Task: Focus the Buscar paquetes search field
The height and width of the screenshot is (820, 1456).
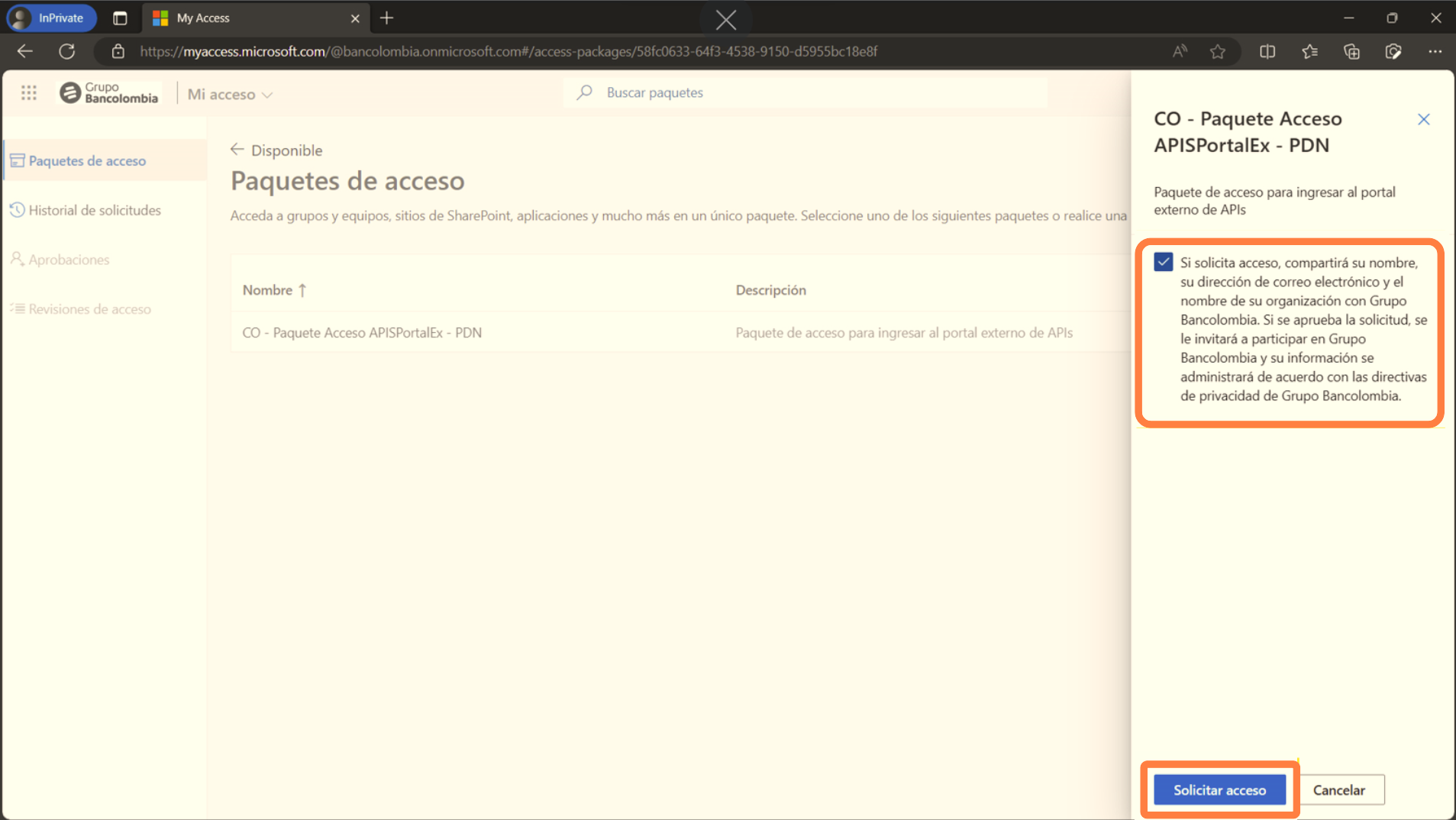Action: (806, 92)
